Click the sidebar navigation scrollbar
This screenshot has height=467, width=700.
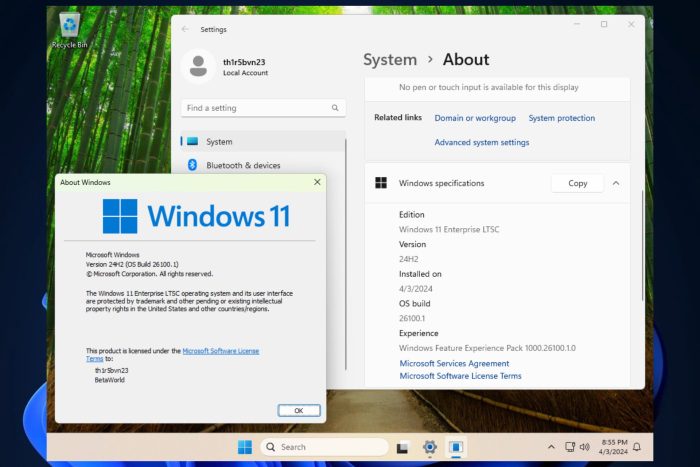[346, 254]
